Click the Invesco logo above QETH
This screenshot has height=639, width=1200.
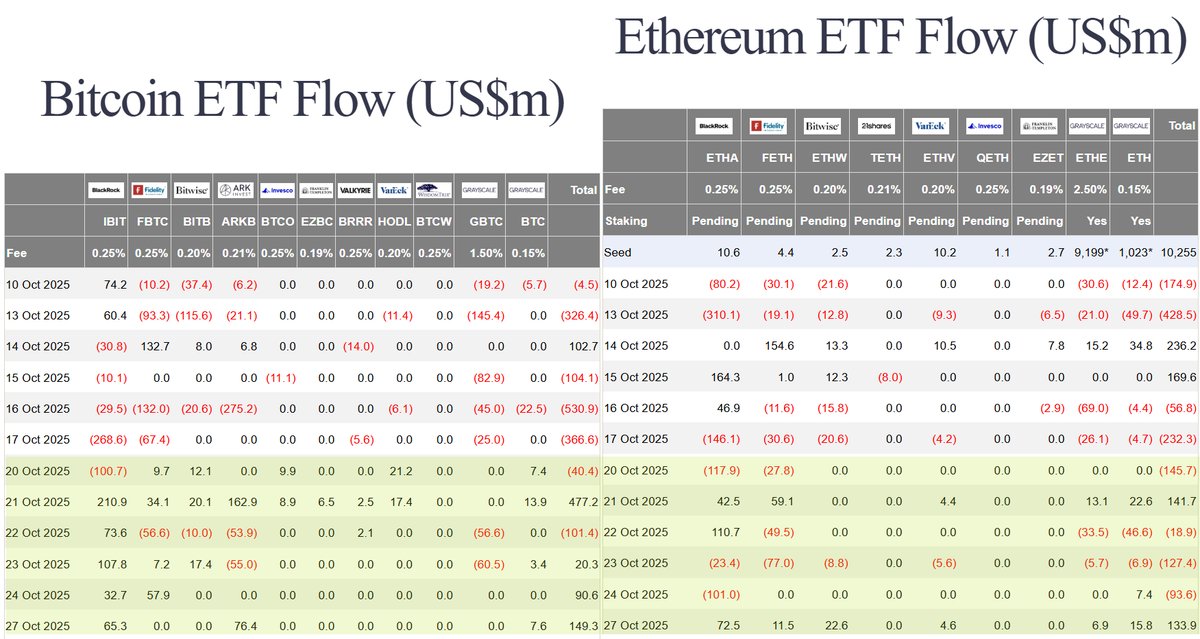[x=984, y=126]
